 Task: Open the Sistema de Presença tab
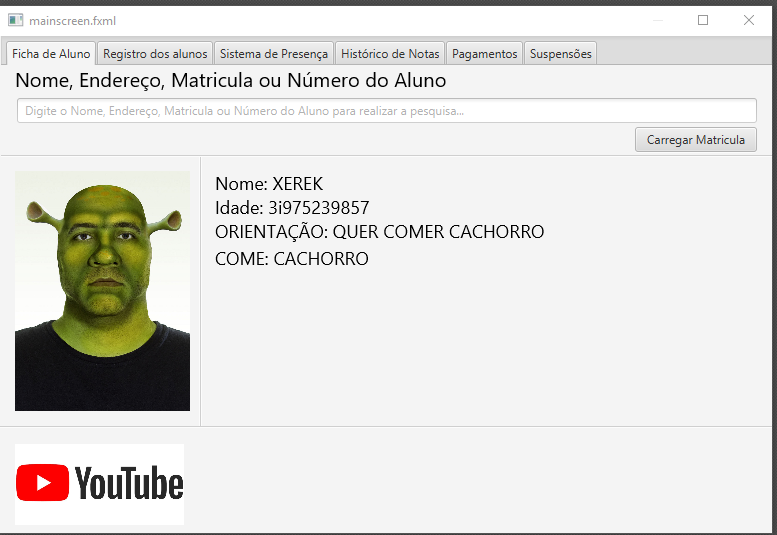click(x=274, y=54)
